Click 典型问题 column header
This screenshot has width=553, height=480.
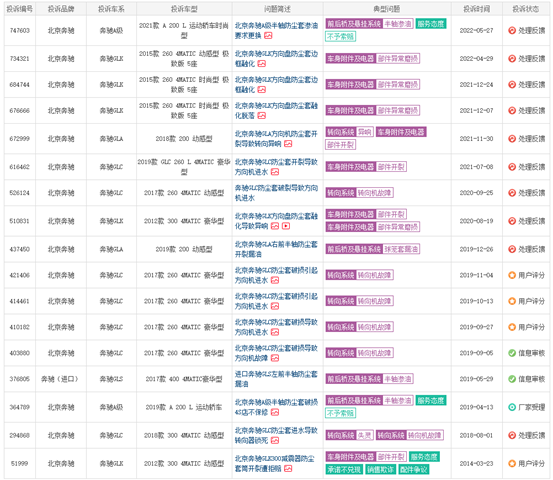[x=387, y=9]
